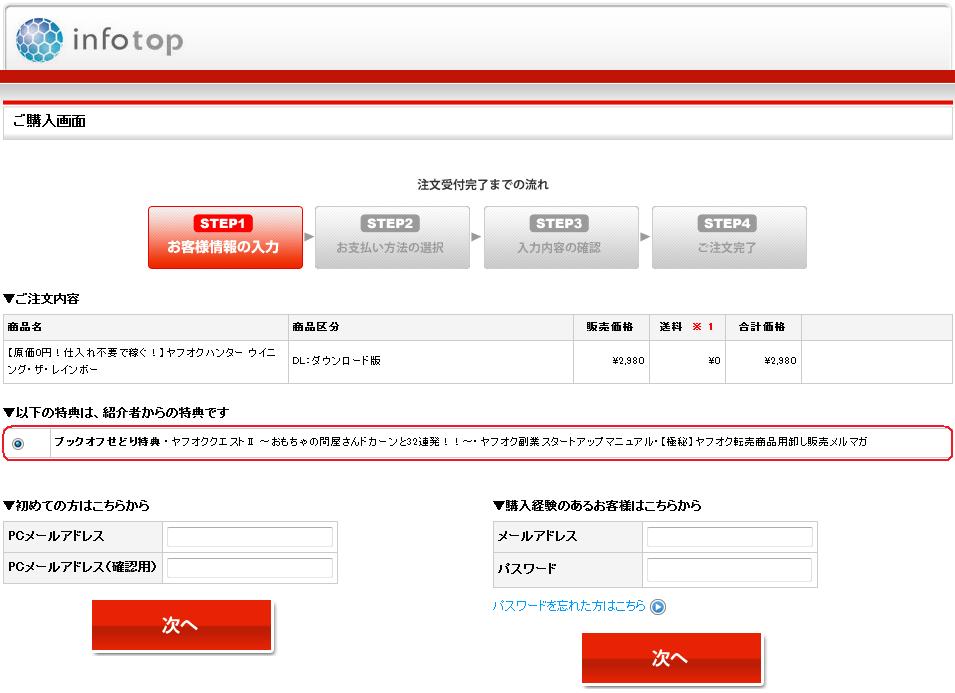Click 次へ button under 初めての方はこちらから
The height and width of the screenshot is (693, 955).
click(181, 625)
